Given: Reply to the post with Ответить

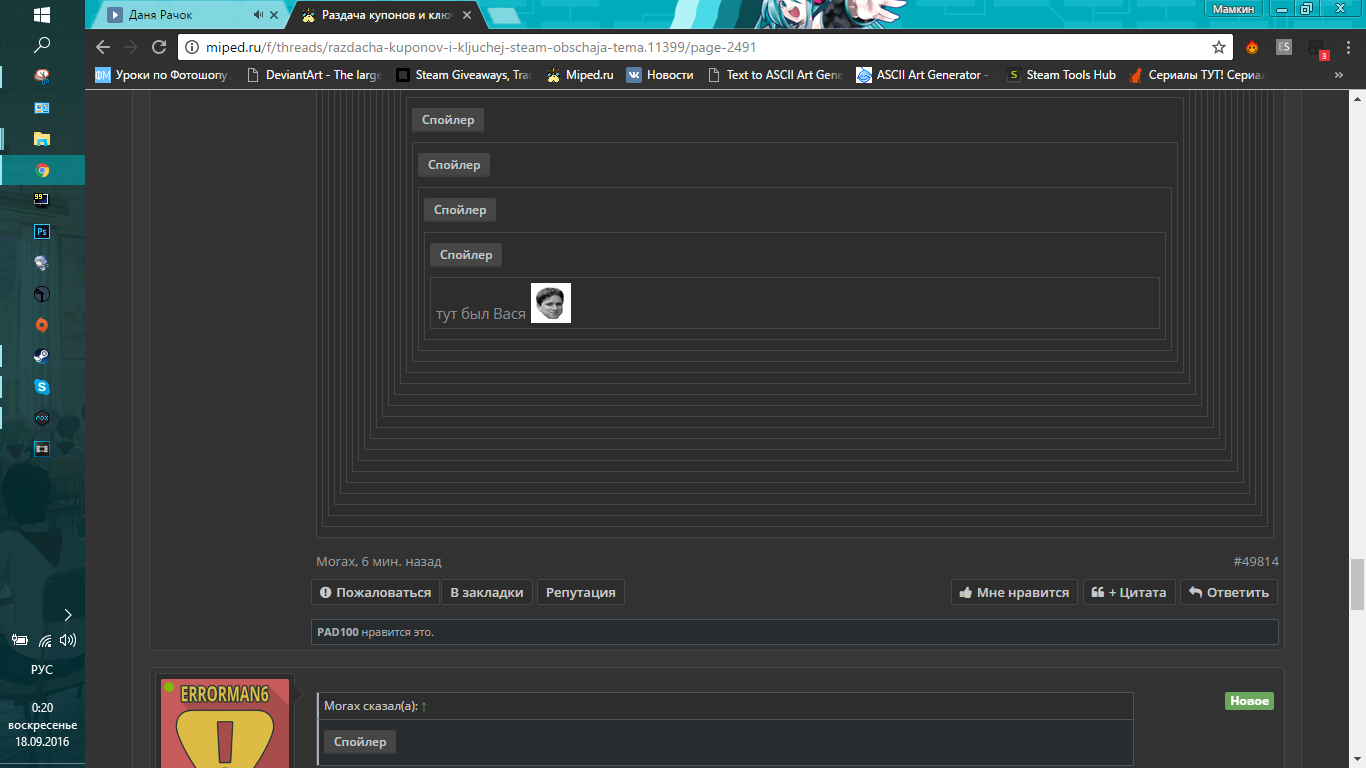Looking at the screenshot, I should coord(1229,592).
